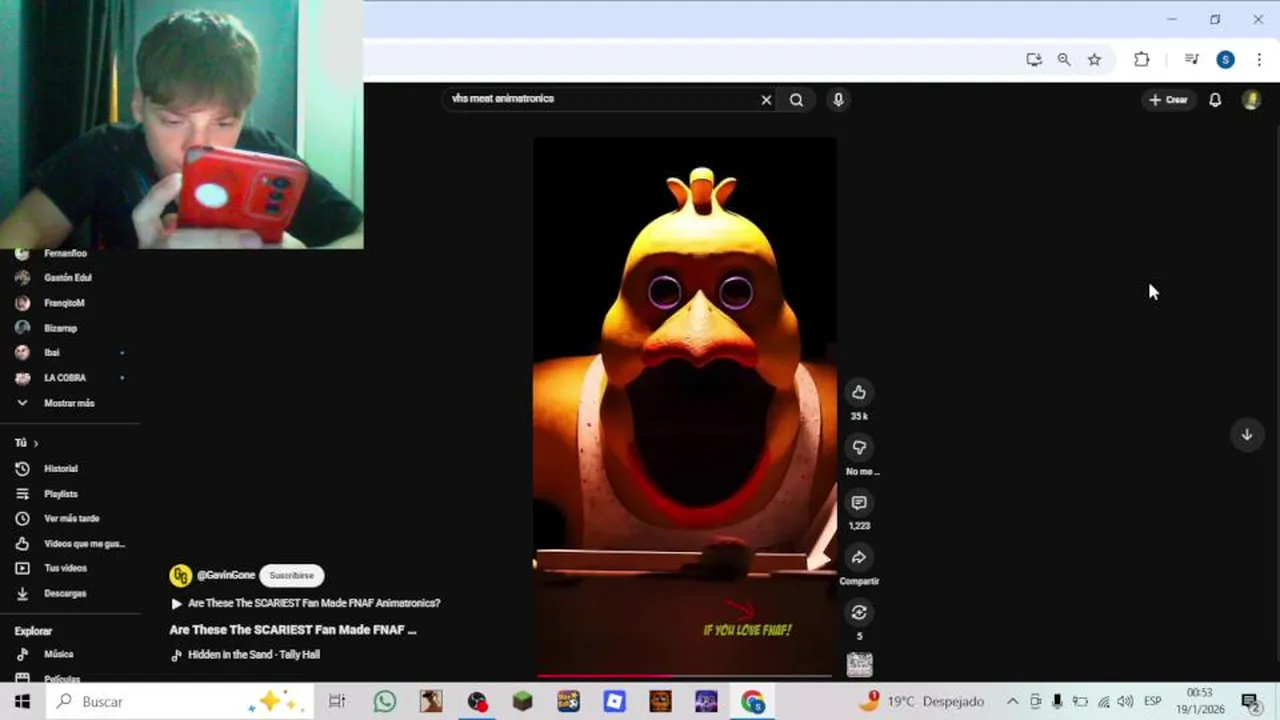Open WhatsApp from the taskbar
The width and height of the screenshot is (1280, 720).
coord(385,701)
